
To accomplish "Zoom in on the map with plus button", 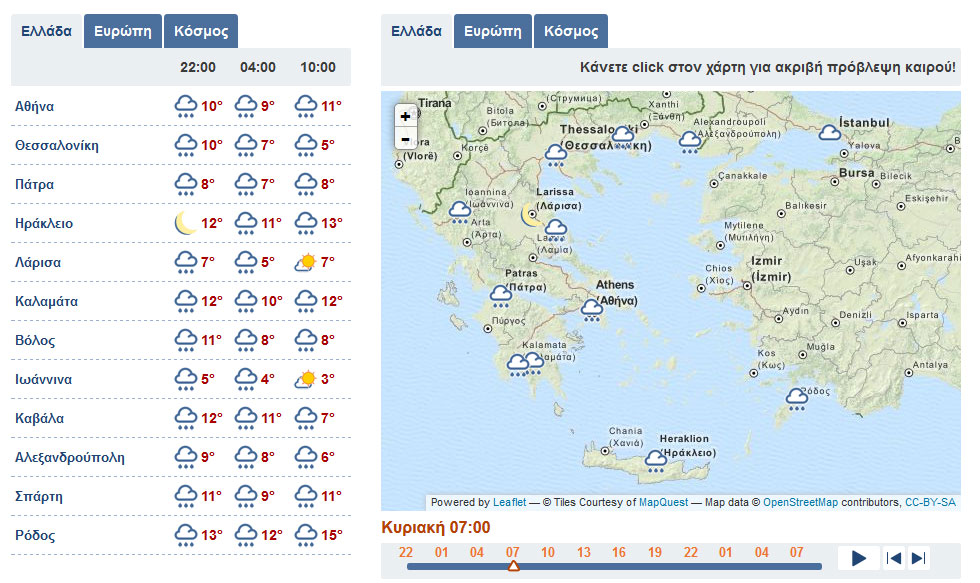I will (x=405, y=117).
